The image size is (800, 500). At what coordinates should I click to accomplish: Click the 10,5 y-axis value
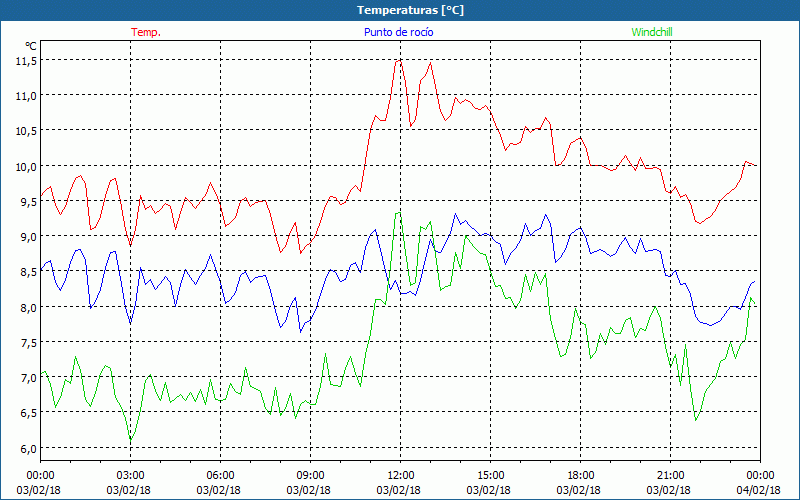point(27,131)
